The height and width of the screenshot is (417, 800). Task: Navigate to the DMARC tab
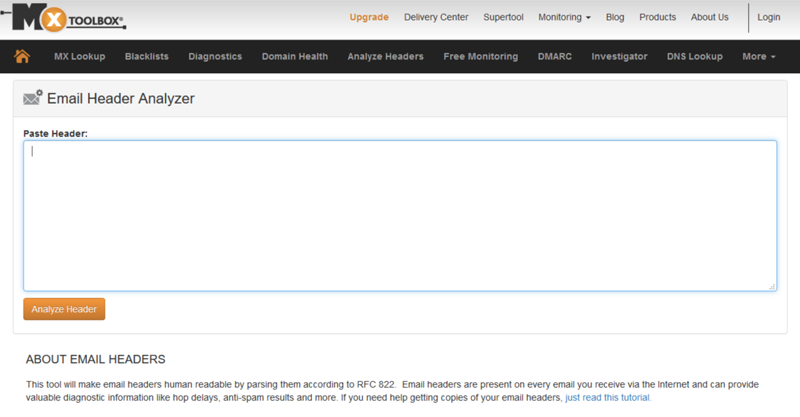tap(554, 57)
